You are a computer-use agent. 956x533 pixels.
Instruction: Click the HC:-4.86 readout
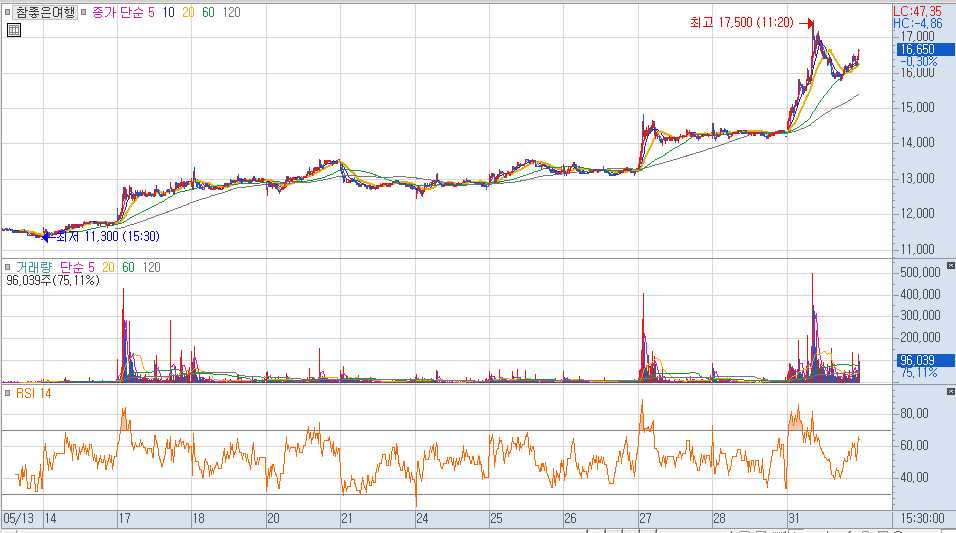(918, 24)
